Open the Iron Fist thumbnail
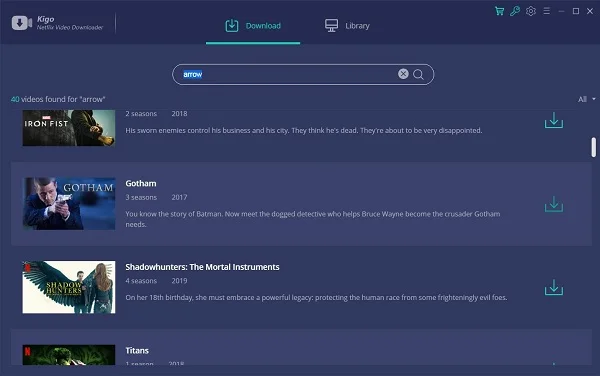Viewport: 600px width, 376px height. (69, 128)
